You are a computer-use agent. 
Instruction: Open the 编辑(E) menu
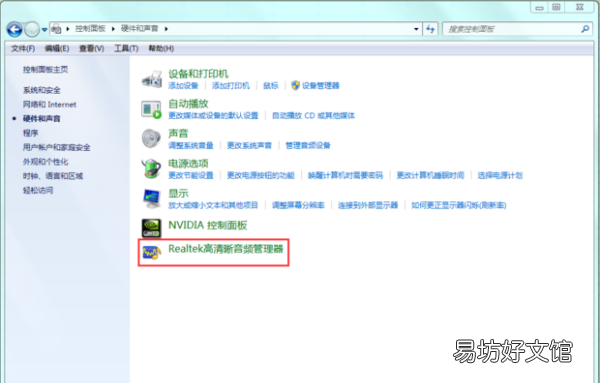point(57,49)
